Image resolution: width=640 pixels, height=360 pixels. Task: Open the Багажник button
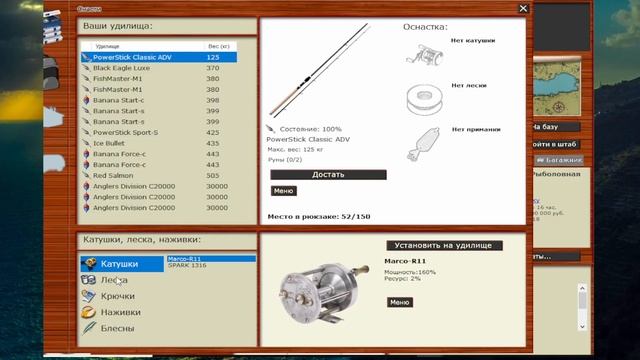[x=559, y=160]
